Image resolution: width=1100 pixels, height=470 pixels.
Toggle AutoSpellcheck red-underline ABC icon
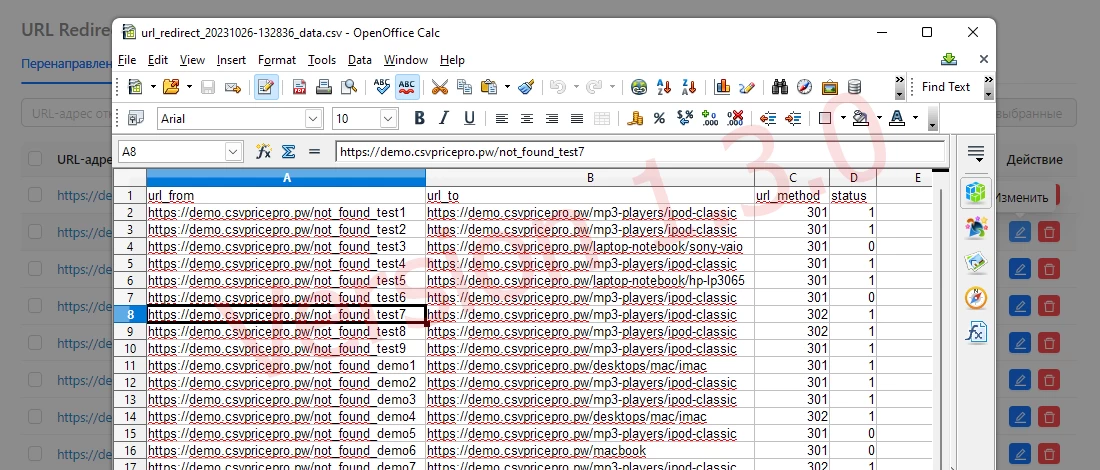pyautogui.click(x=407, y=87)
